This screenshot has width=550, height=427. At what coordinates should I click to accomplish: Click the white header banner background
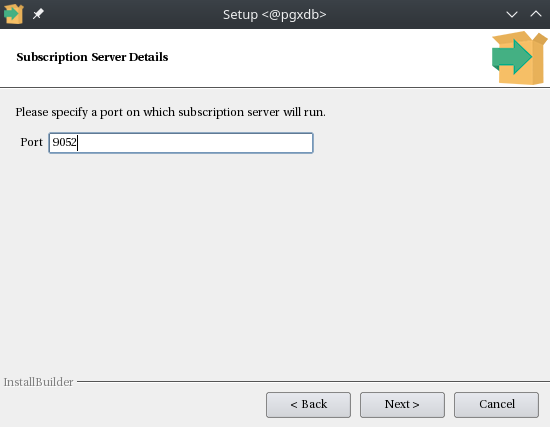pos(316,58)
